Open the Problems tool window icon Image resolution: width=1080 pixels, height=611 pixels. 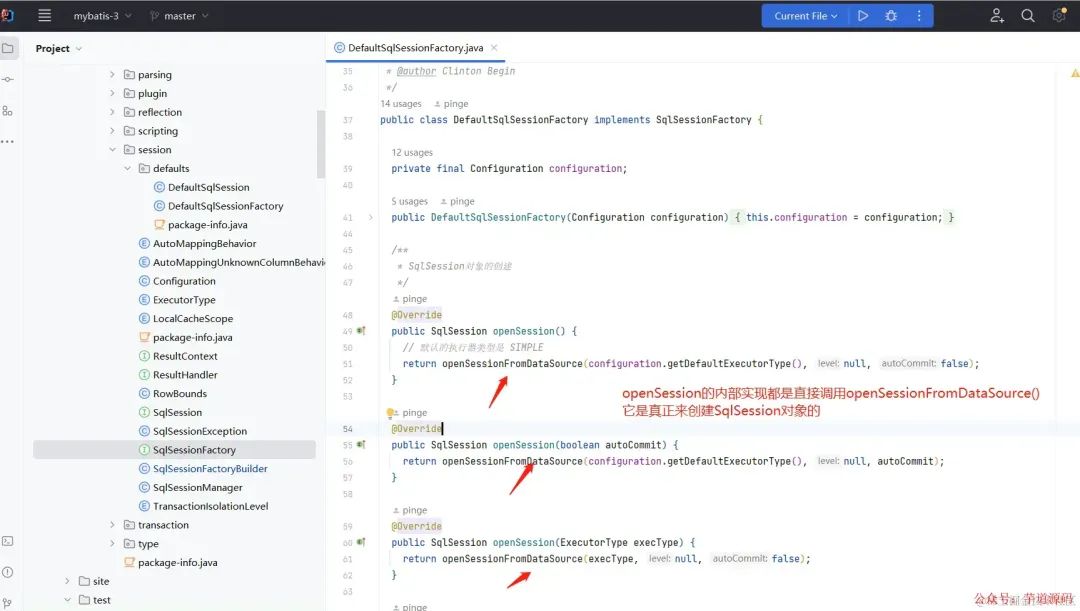tap(8, 572)
